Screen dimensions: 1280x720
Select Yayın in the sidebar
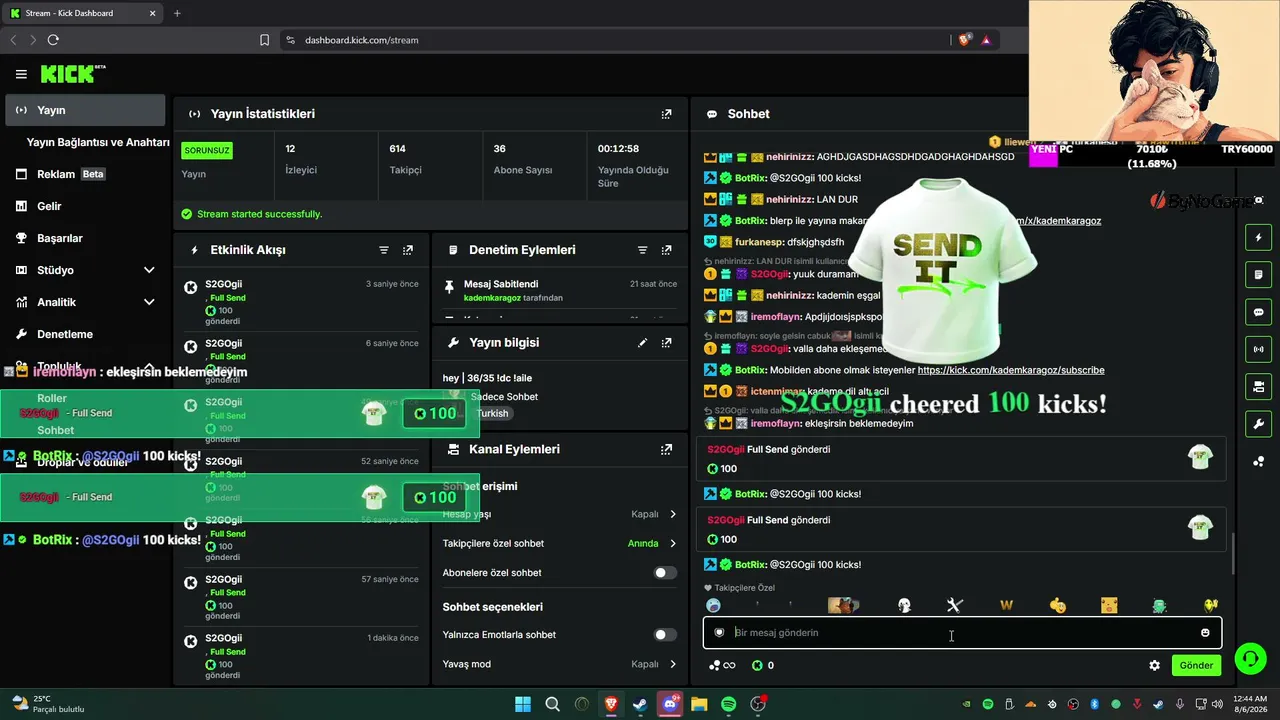pos(85,110)
